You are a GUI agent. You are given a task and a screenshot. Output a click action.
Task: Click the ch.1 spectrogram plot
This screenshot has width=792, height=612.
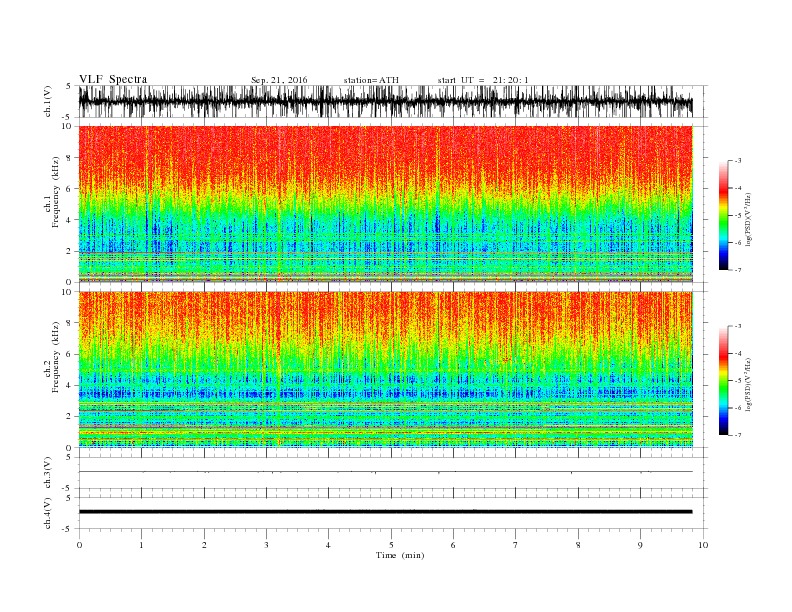(x=385, y=204)
